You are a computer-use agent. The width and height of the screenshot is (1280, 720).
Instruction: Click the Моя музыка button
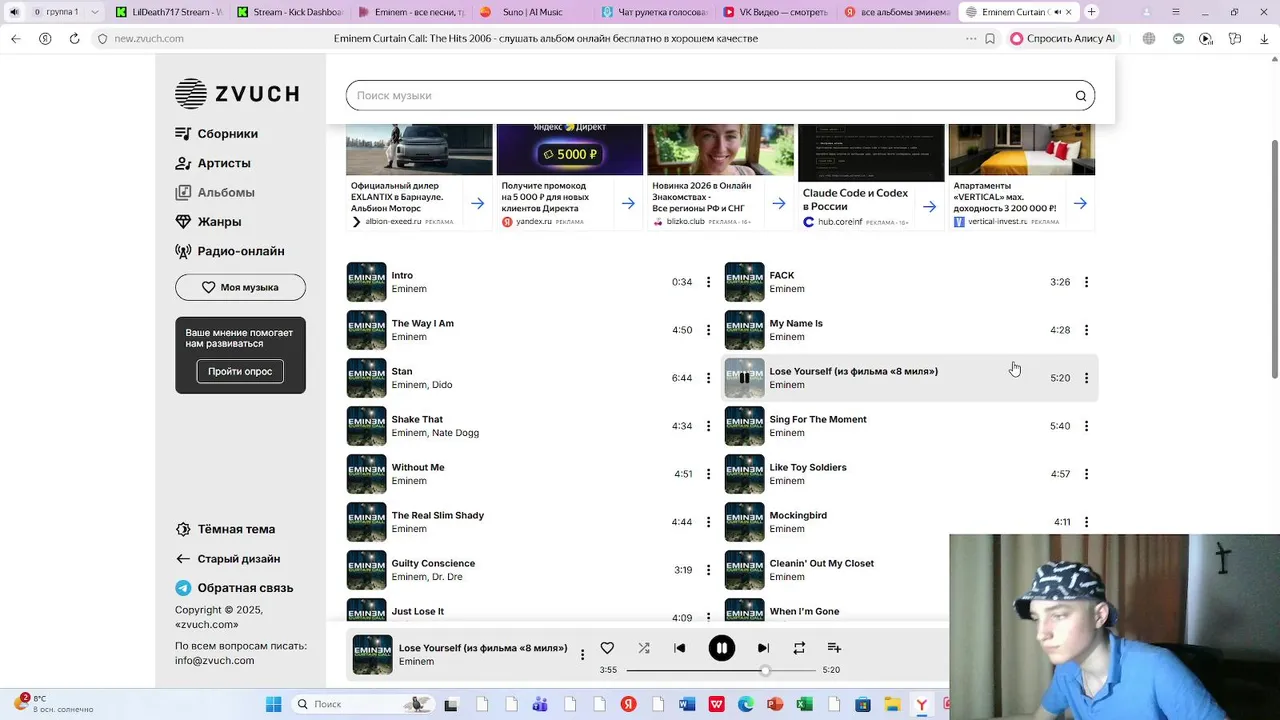[x=240, y=287]
